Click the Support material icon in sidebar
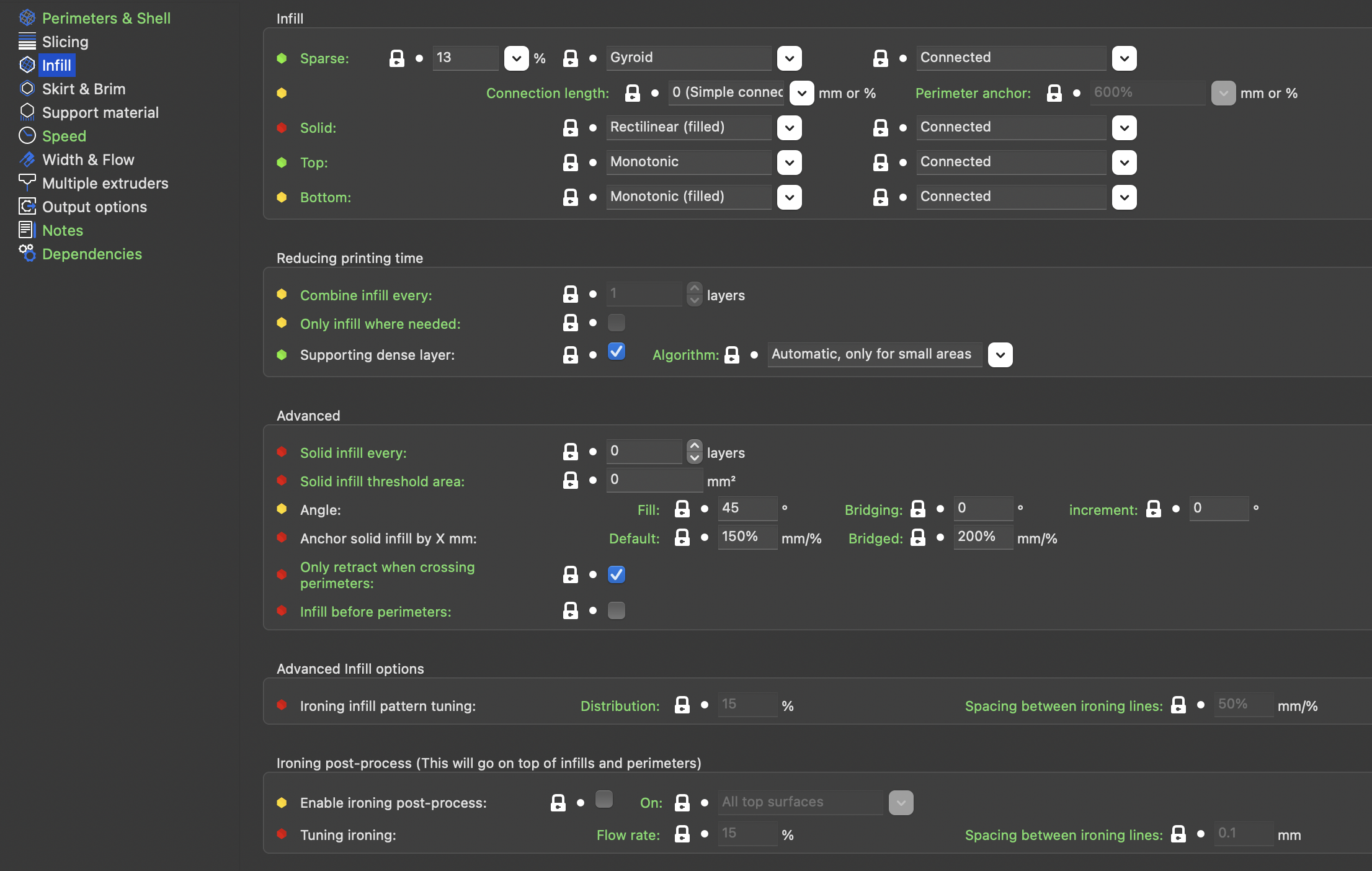This screenshot has width=1372, height=871. (x=27, y=112)
